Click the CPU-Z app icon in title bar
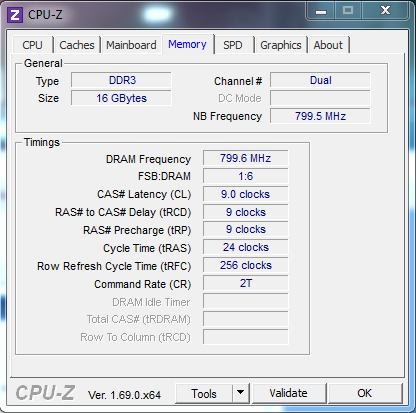This screenshot has width=416, height=413. [15, 15]
